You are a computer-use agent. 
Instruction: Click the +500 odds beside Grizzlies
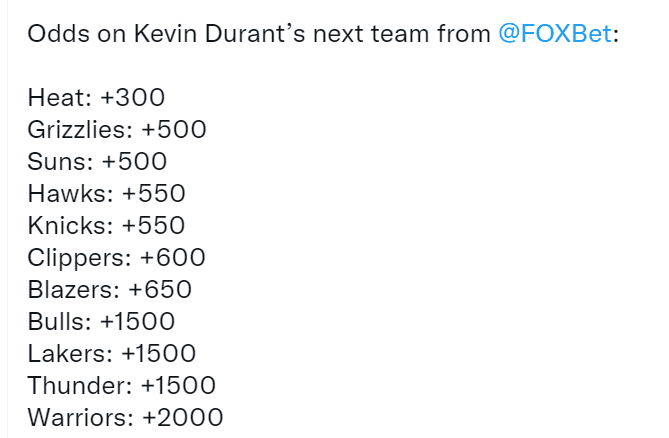(x=174, y=129)
